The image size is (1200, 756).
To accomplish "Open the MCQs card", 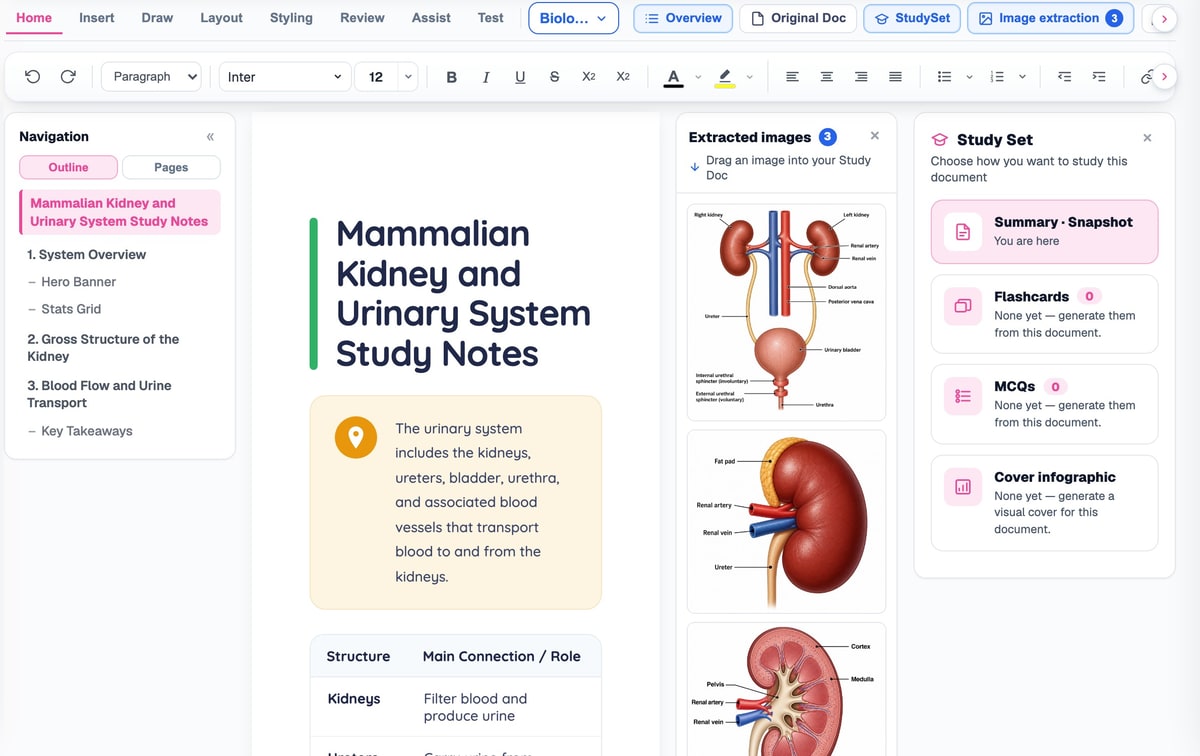I will coord(1044,404).
